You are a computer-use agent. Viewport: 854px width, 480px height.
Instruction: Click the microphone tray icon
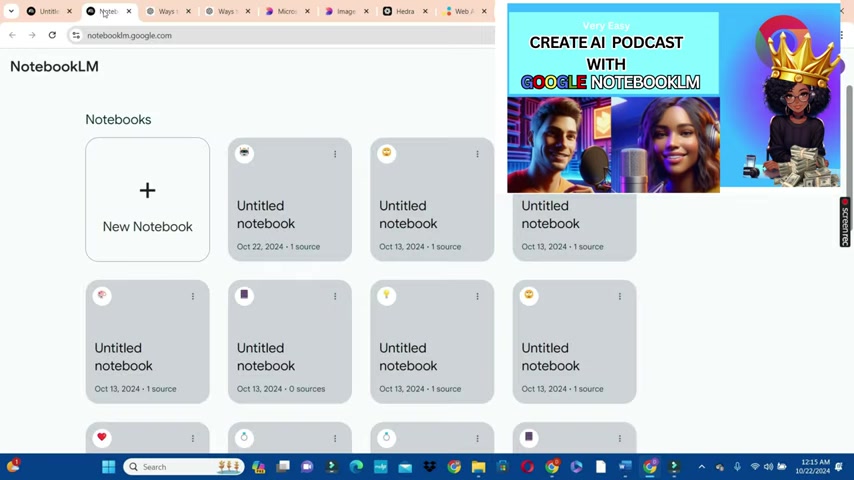pyautogui.click(x=737, y=467)
